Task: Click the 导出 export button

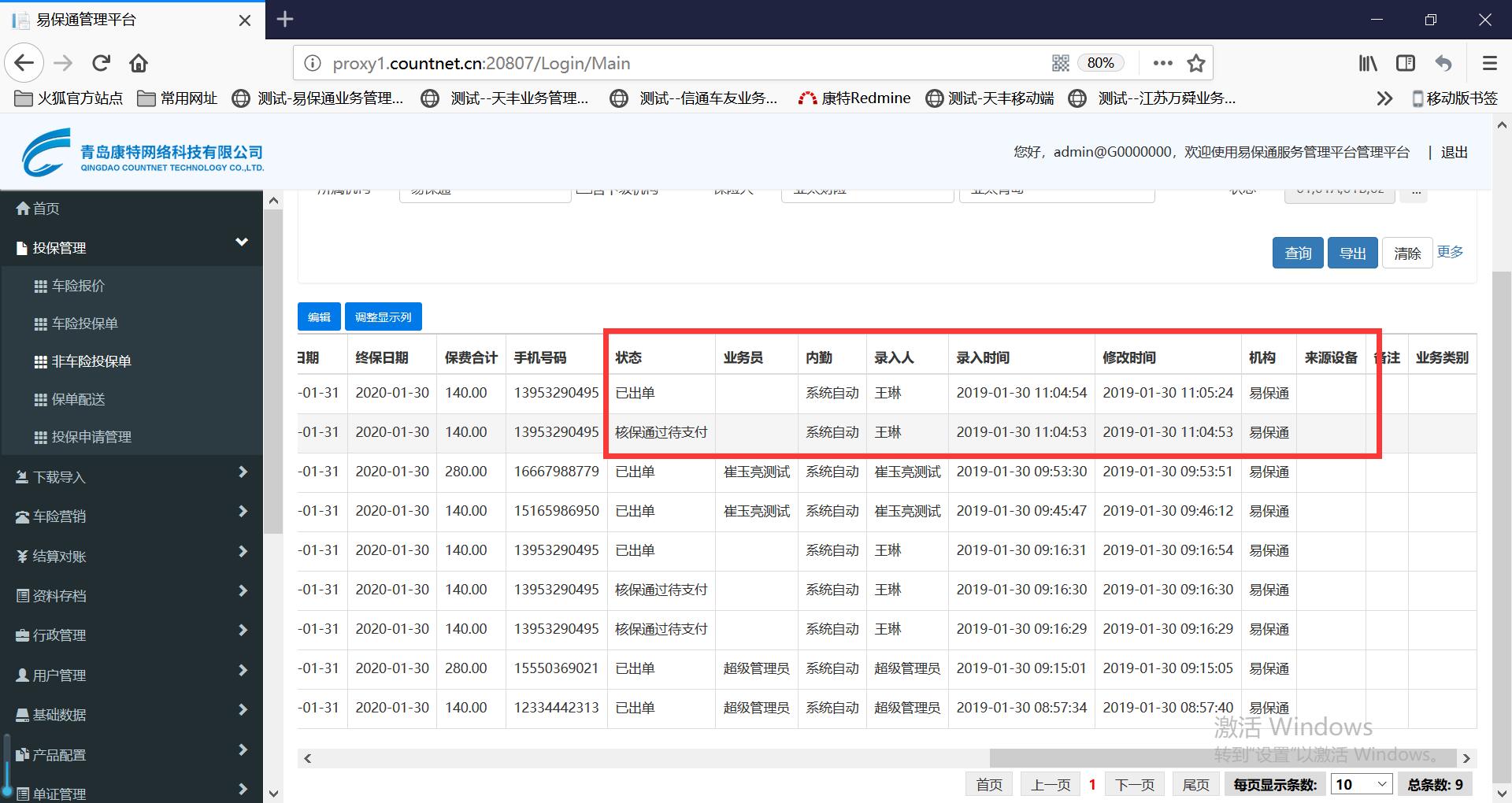Action: pyautogui.click(x=1352, y=253)
